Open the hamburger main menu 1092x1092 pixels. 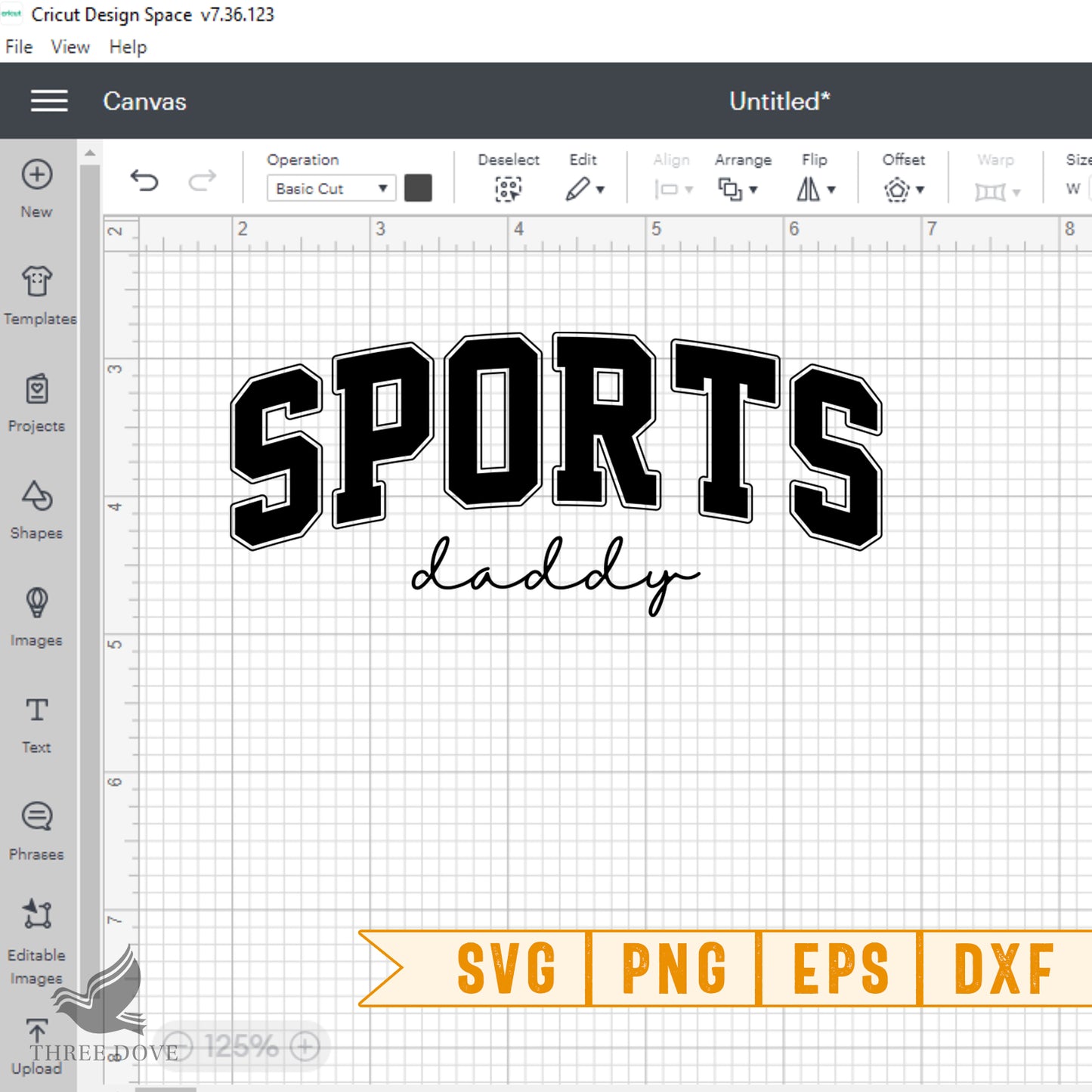point(49,101)
